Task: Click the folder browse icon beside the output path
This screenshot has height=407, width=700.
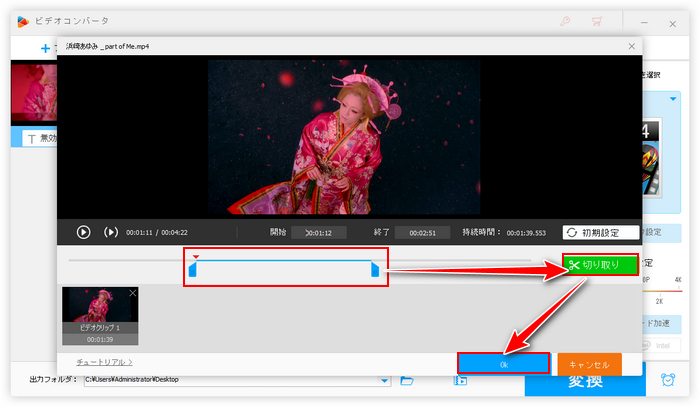Action: 407,380
